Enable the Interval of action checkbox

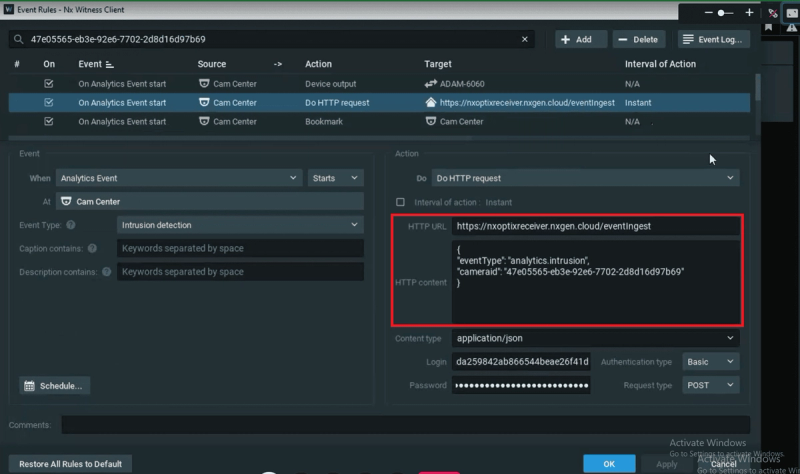click(401, 202)
